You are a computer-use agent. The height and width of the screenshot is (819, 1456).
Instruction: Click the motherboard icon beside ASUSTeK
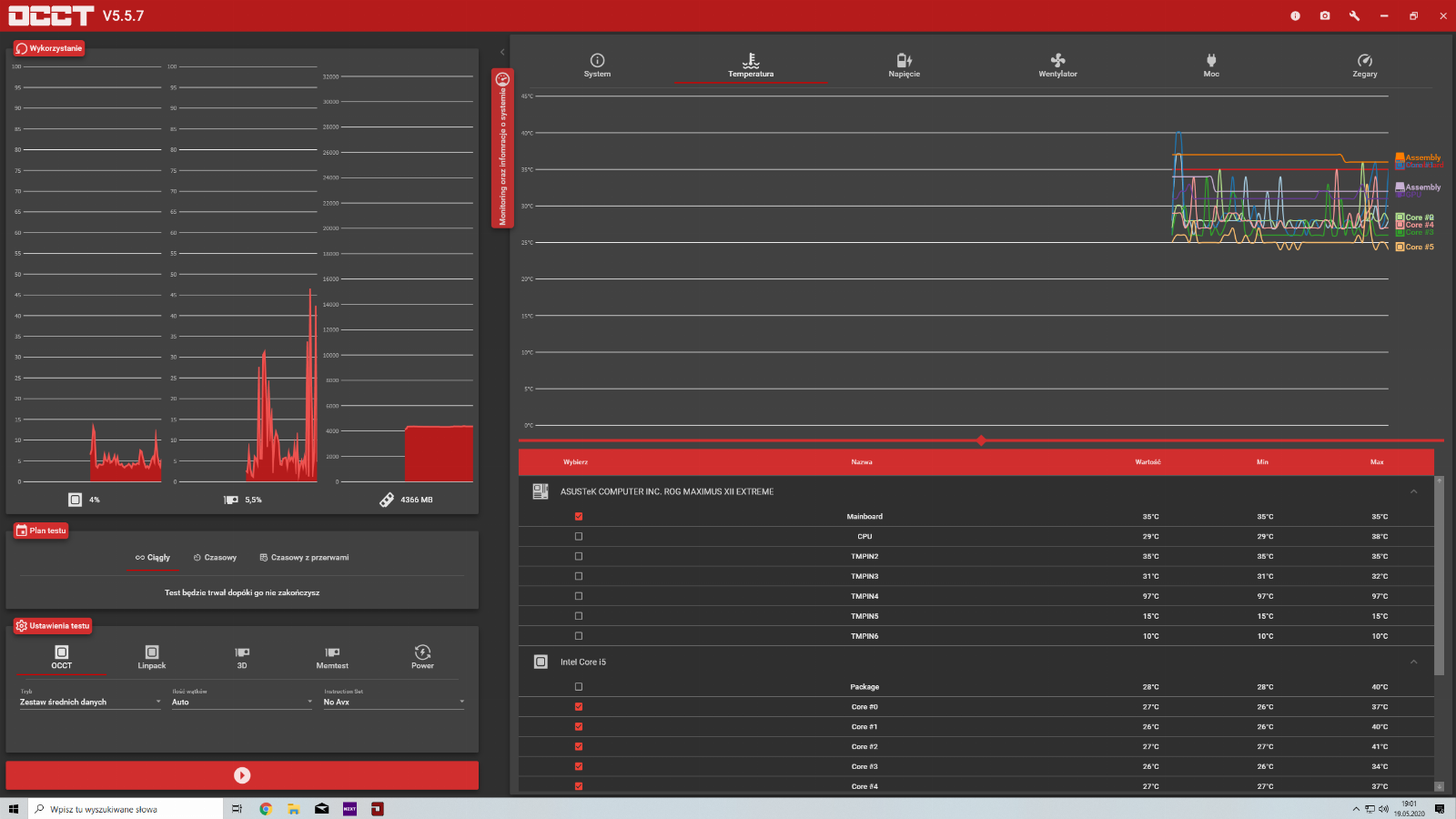click(541, 491)
